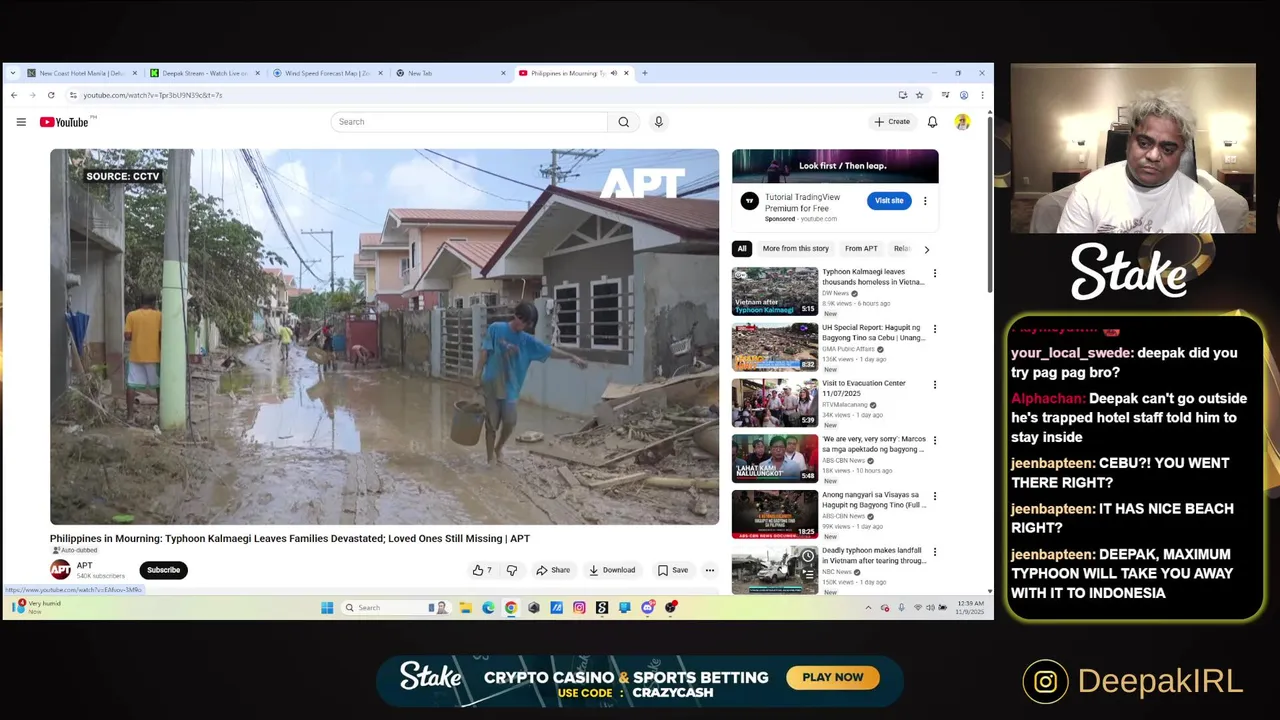Open the Windows Start menu
This screenshot has height=720, width=1280.
pyautogui.click(x=327, y=608)
